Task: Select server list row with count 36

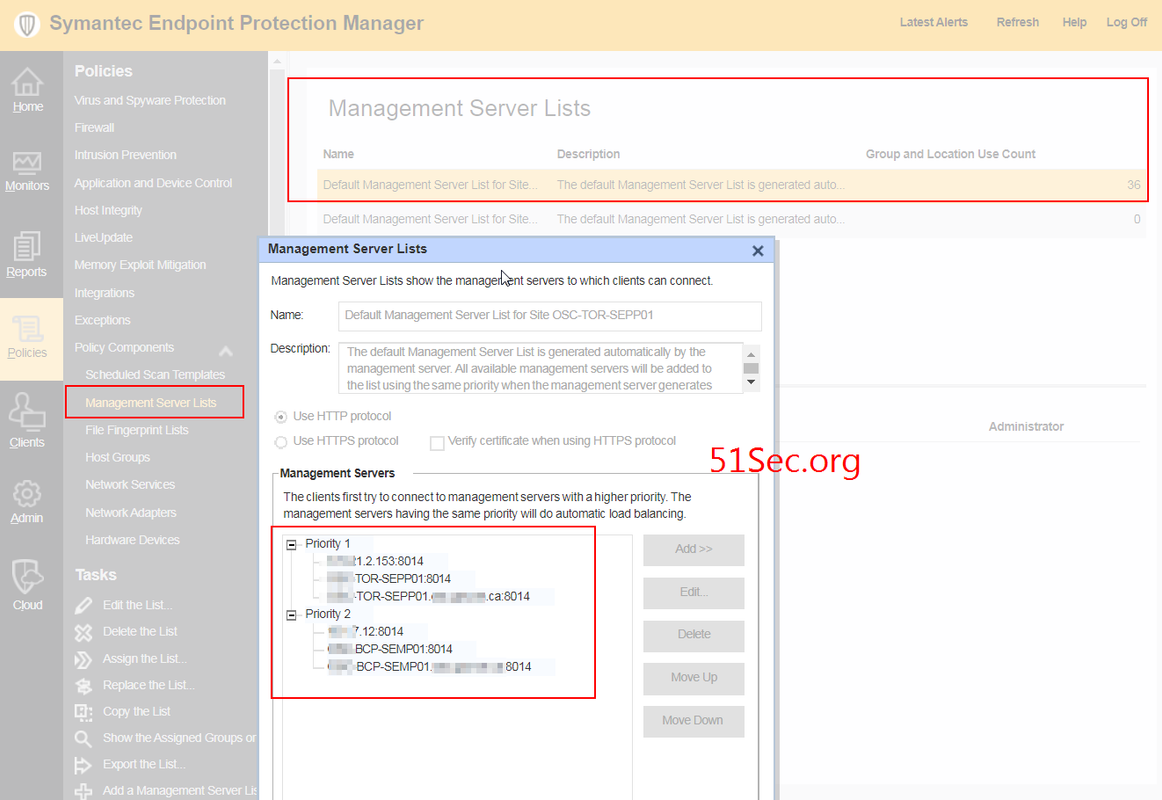Action: 731,185
